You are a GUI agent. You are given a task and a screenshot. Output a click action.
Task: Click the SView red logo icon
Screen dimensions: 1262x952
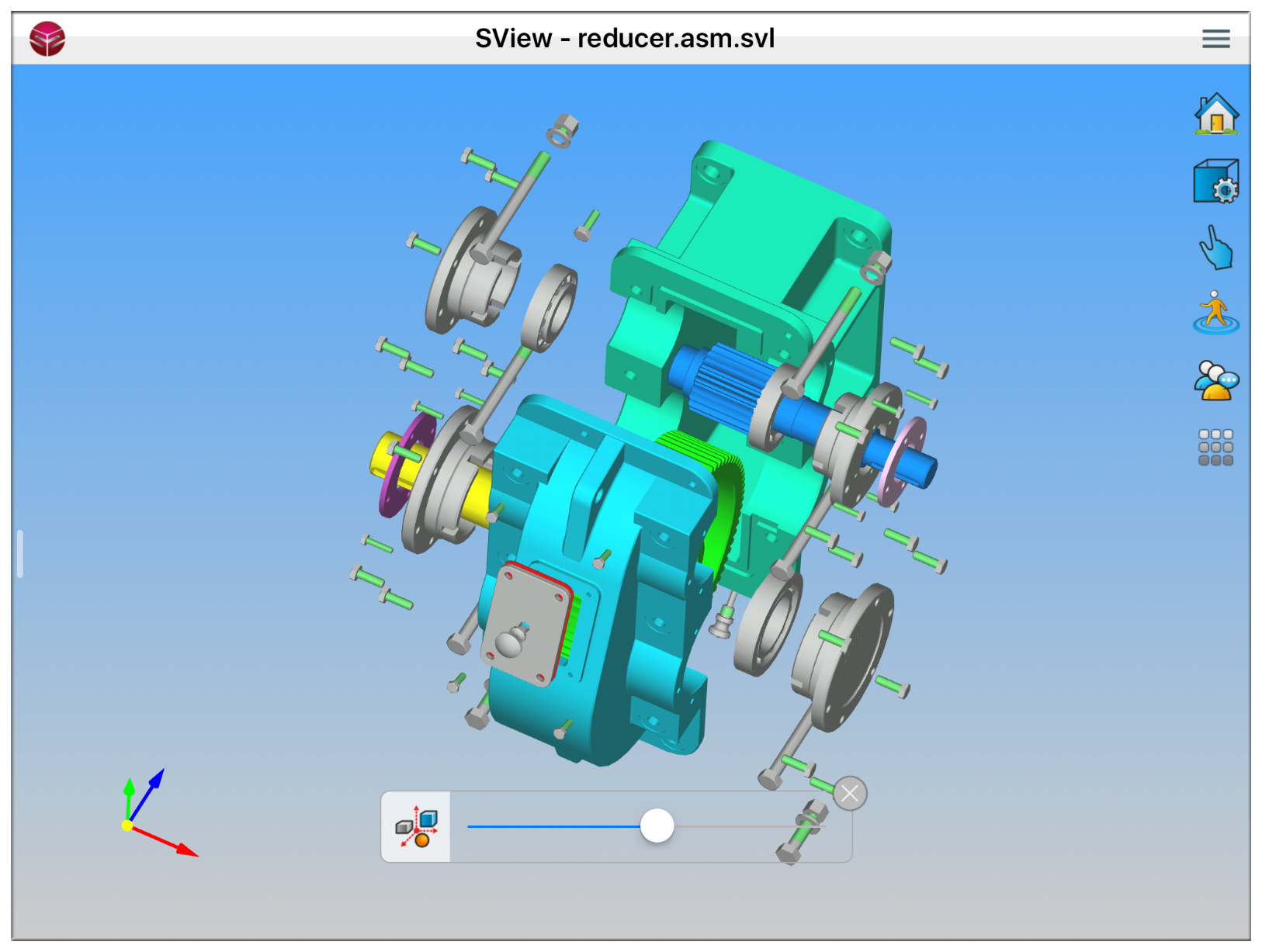(x=47, y=39)
